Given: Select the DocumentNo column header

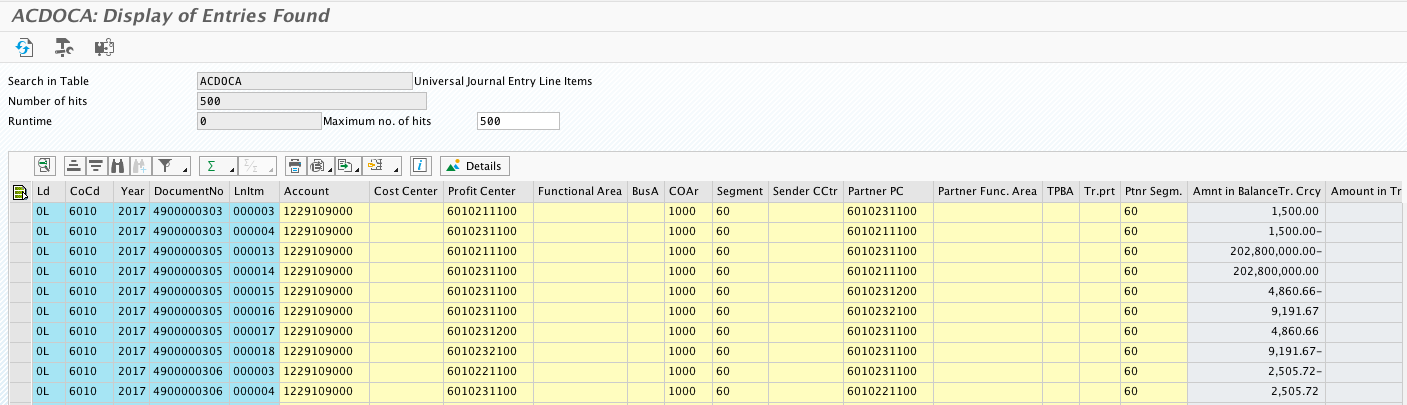Looking at the screenshot, I should pyautogui.click(x=188, y=191).
